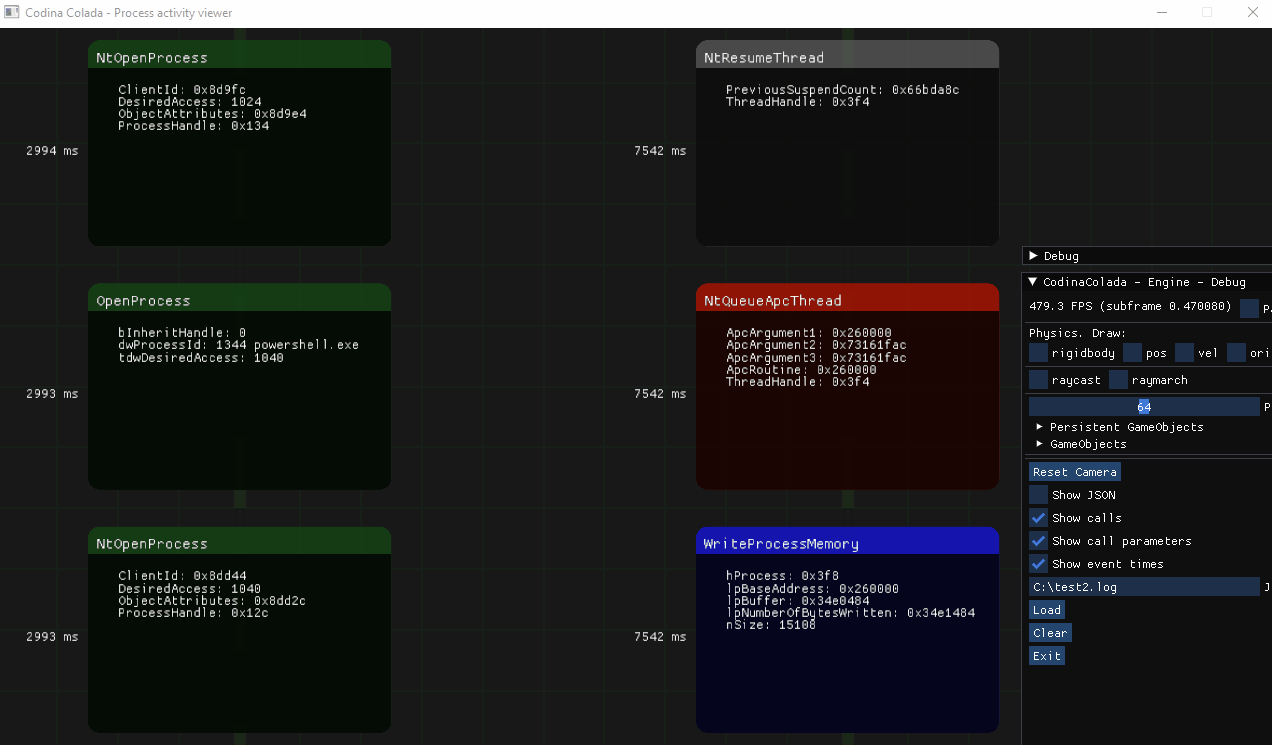This screenshot has width=1272, height=745.
Task: Click the app icon in the title bar
Action: coord(12,13)
